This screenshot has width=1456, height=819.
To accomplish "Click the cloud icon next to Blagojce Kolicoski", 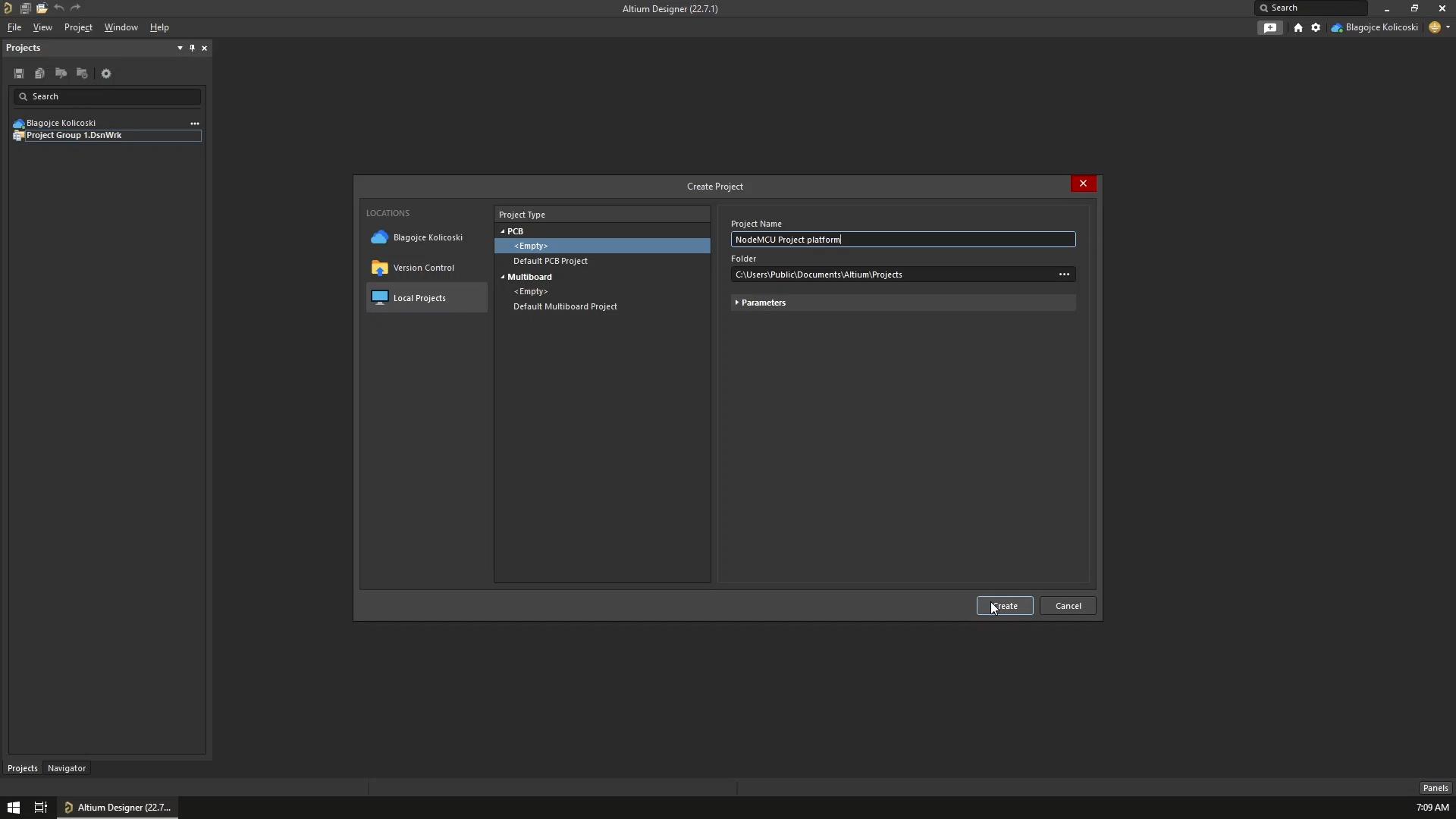I will point(18,123).
